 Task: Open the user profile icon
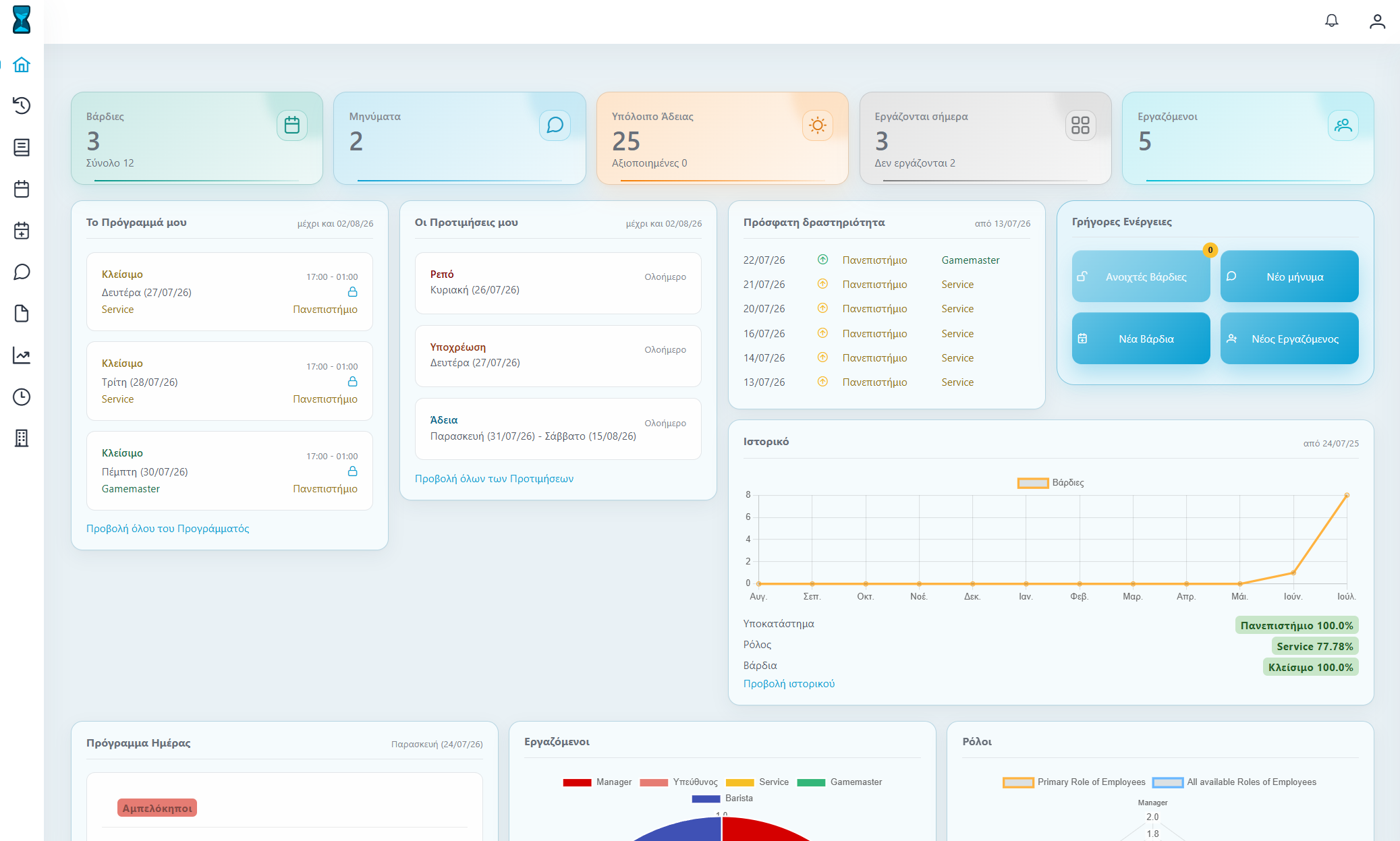(x=1377, y=22)
